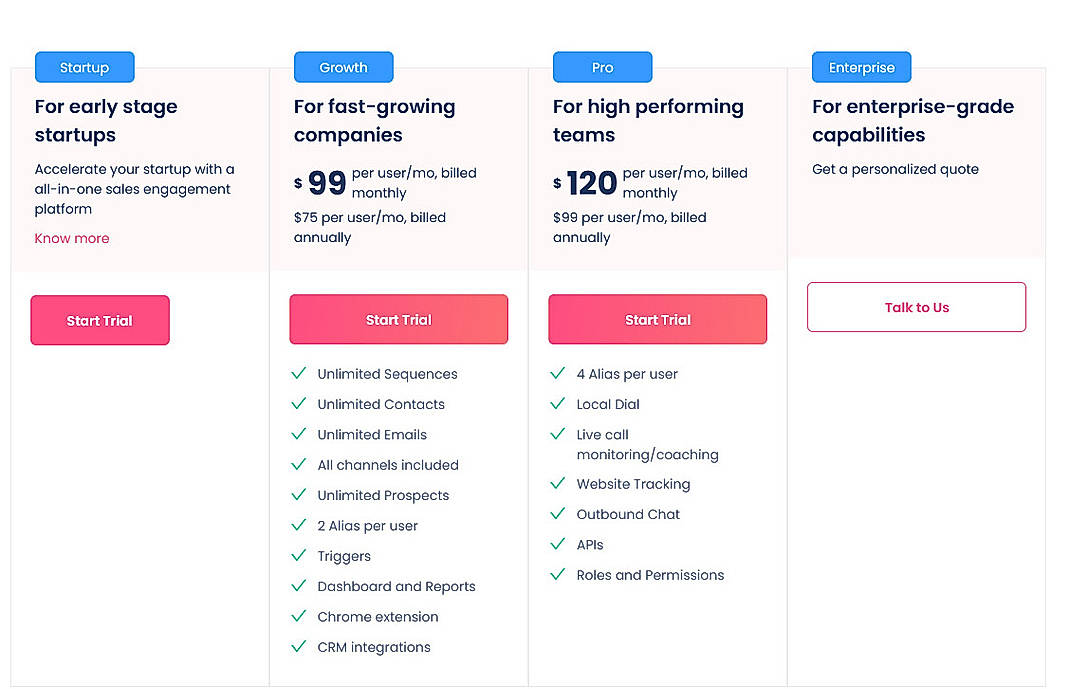Click the checkmark next to CRM integrations
The width and height of the screenshot is (1070, 689).
click(x=298, y=647)
